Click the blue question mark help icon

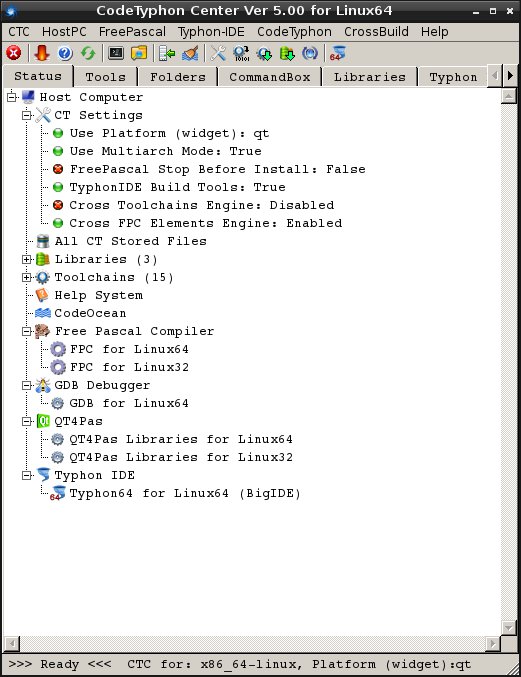(65, 54)
